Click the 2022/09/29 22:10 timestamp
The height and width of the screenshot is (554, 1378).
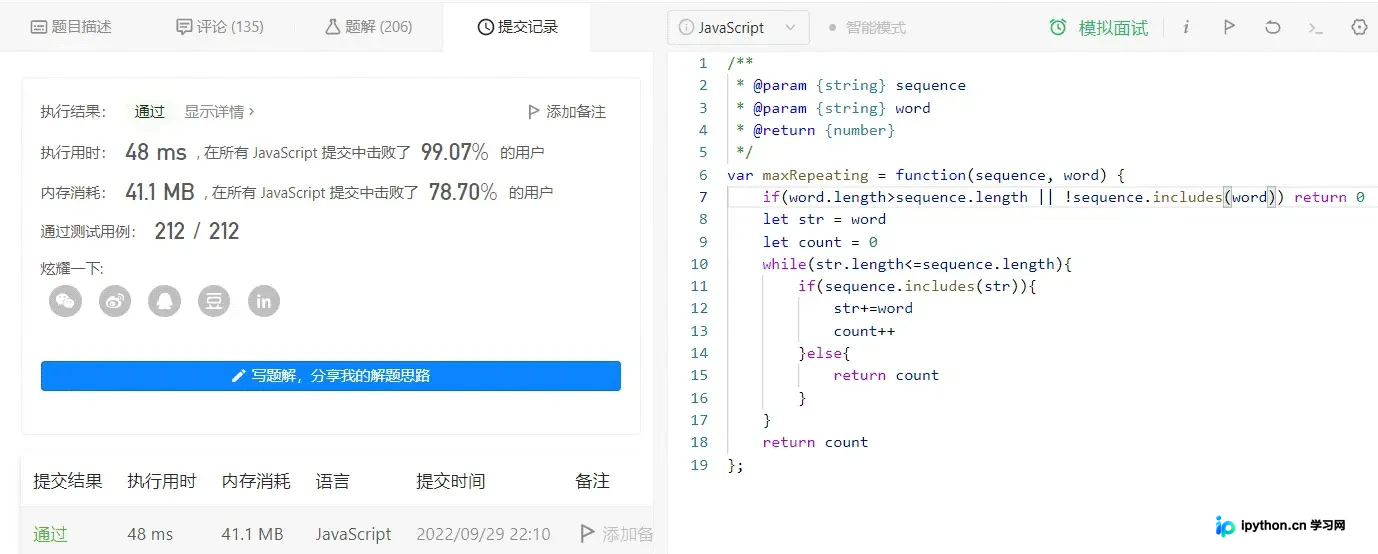click(x=483, y=534)
